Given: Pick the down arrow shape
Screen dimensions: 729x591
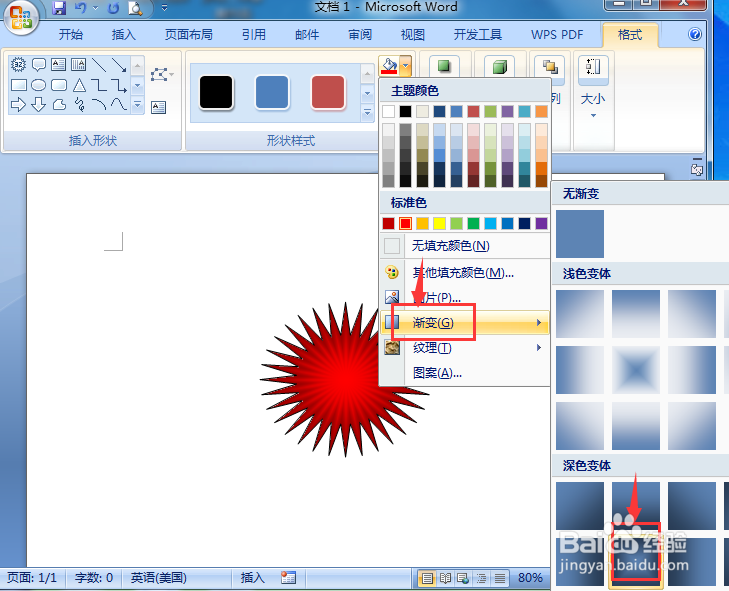Looking at the screenshot, I should 39,105.
